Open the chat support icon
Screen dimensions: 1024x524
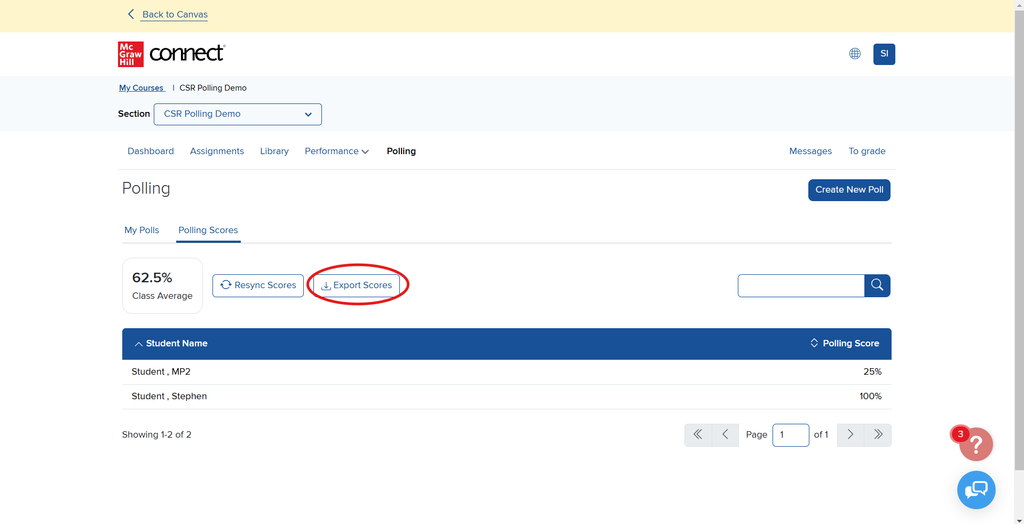tap(976, 489)
